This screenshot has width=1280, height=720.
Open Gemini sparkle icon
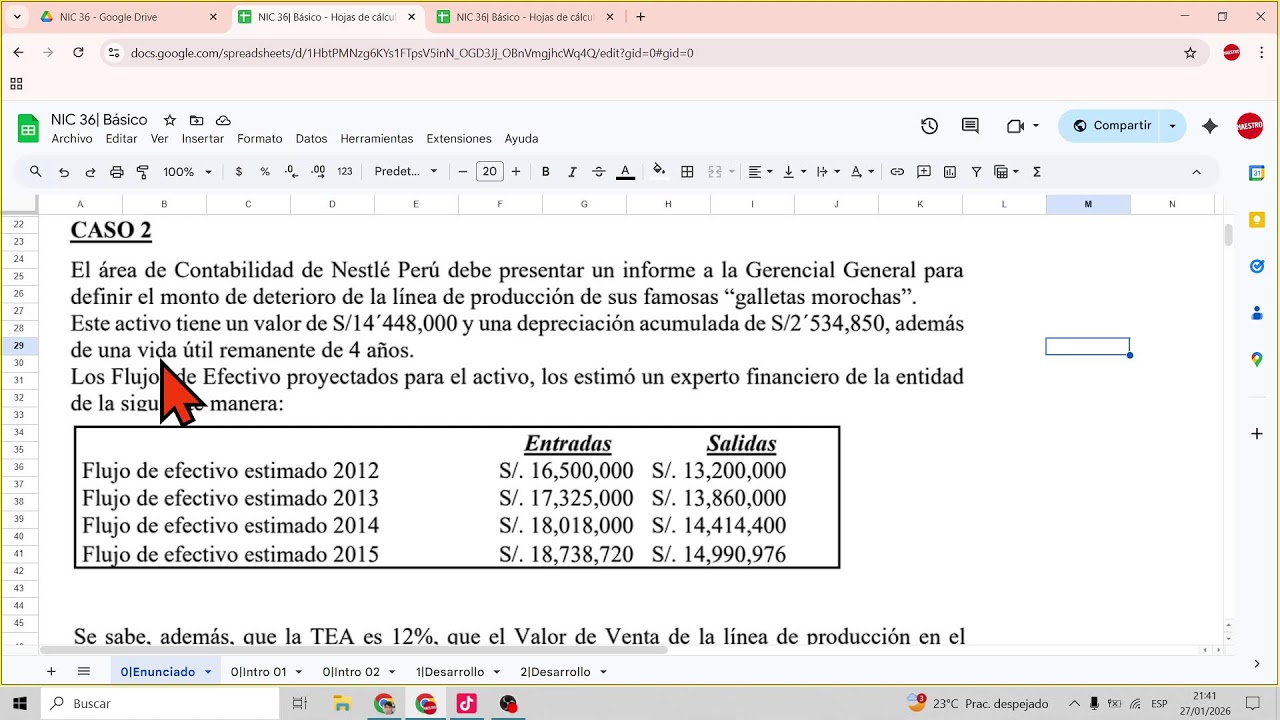(1210, 126)
